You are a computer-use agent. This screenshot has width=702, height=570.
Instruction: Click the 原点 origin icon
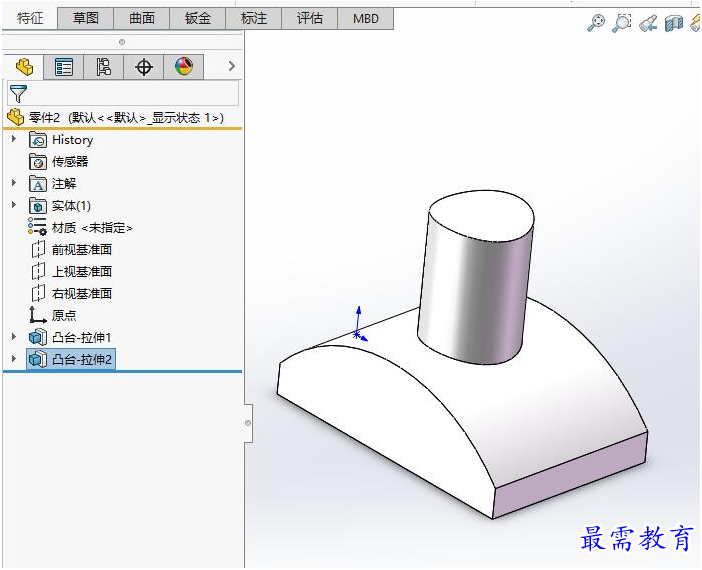click(38, 315)
